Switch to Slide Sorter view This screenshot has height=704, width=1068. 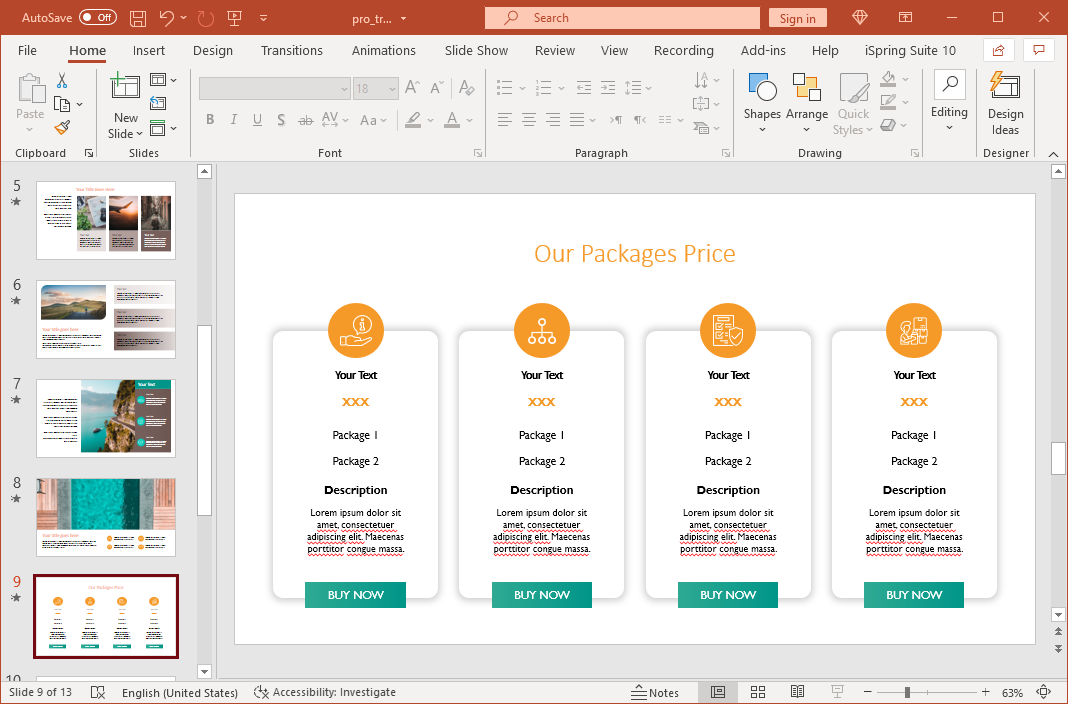[x=758, y=692]
